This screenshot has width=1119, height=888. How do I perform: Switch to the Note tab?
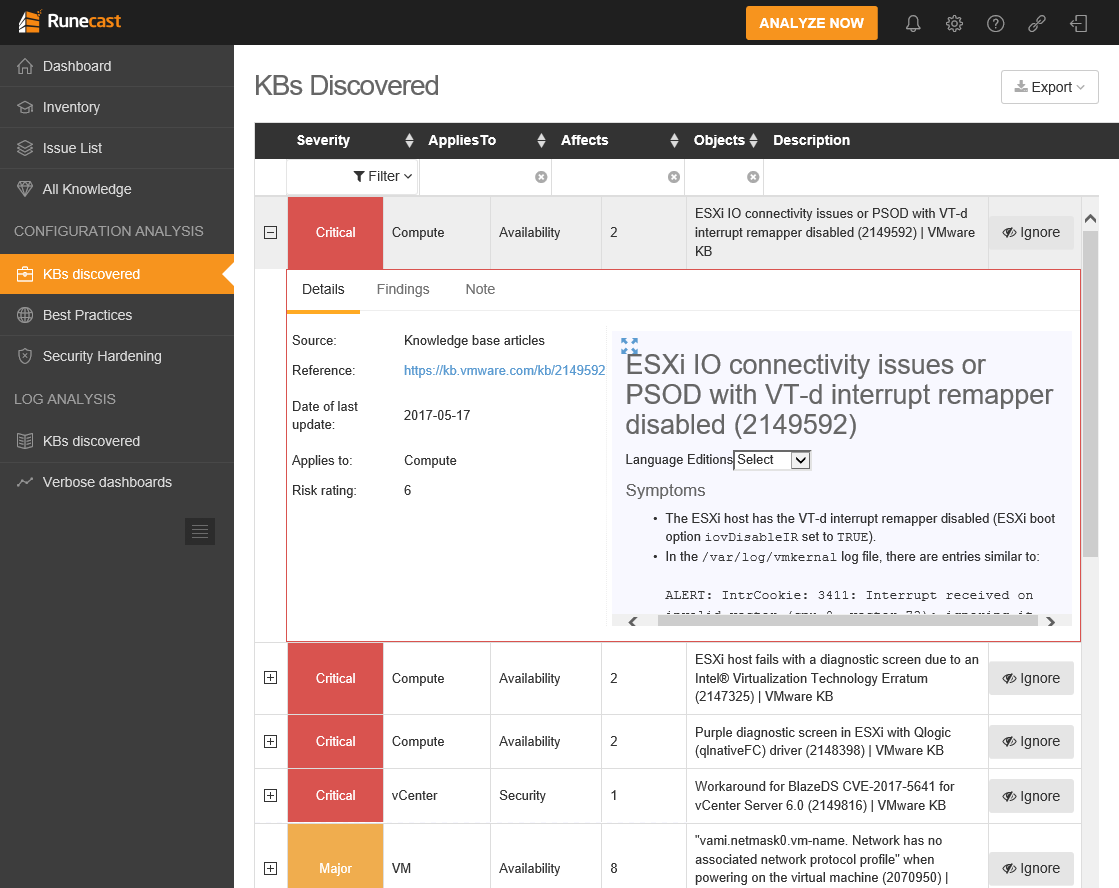tap(480, 290)
